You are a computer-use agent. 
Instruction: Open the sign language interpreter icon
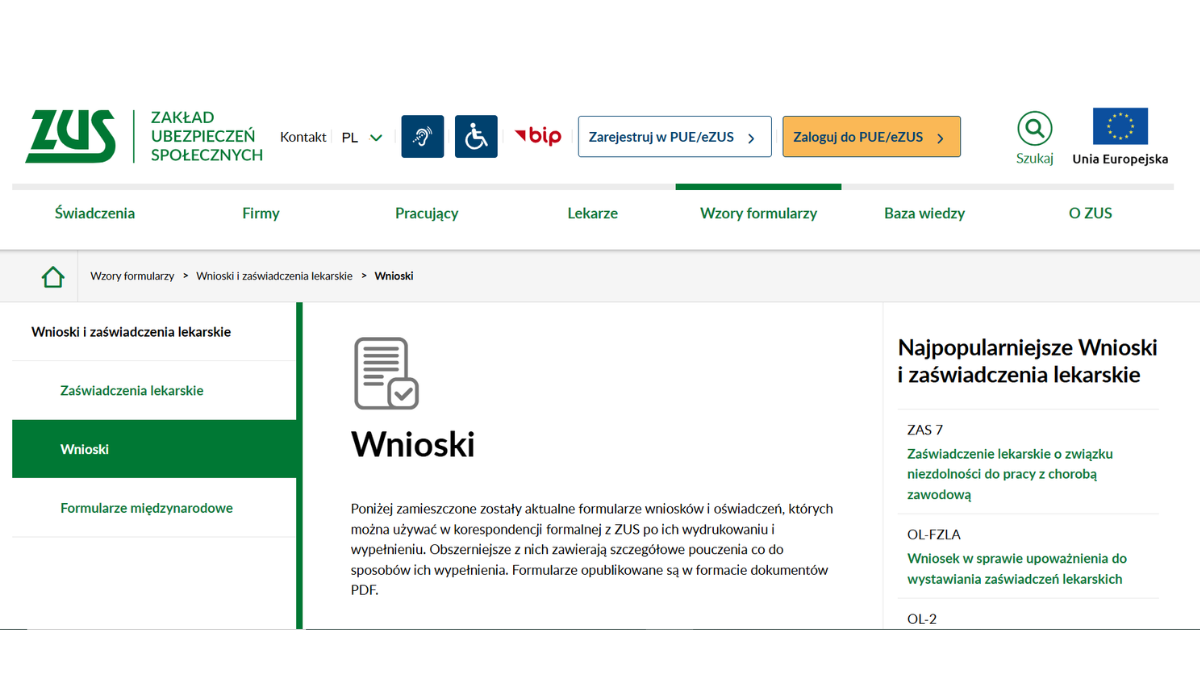[x=423, y=136]
